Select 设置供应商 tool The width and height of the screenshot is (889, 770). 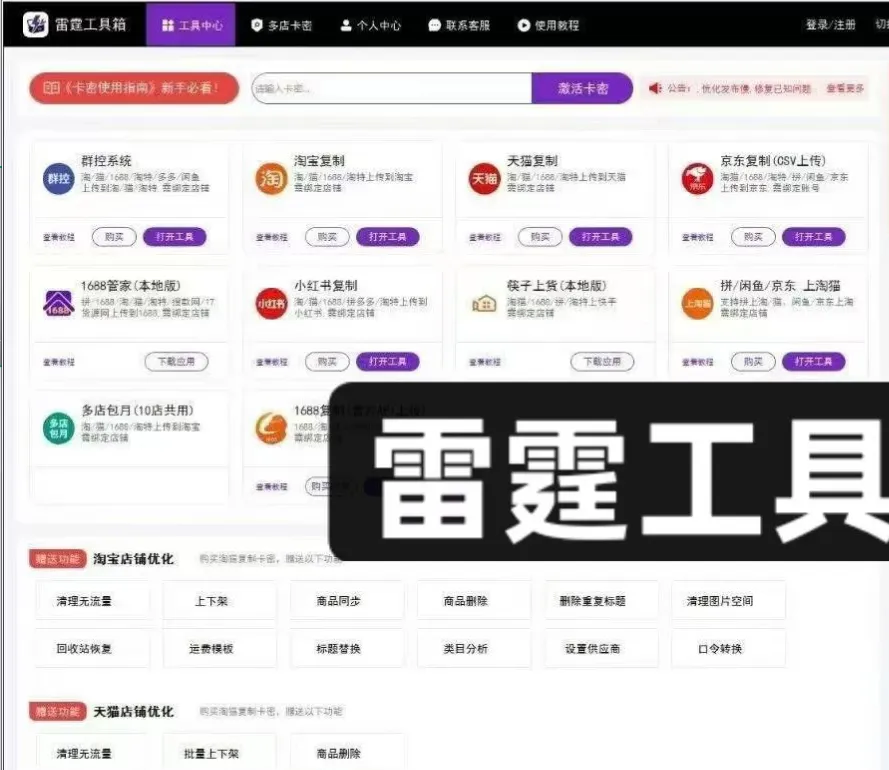click(602, 648)
